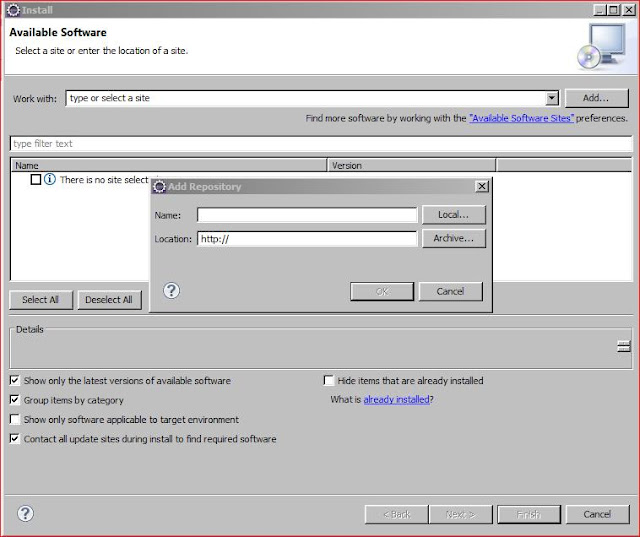Click the Details panel scroll icon

click(x=623, y=346)
